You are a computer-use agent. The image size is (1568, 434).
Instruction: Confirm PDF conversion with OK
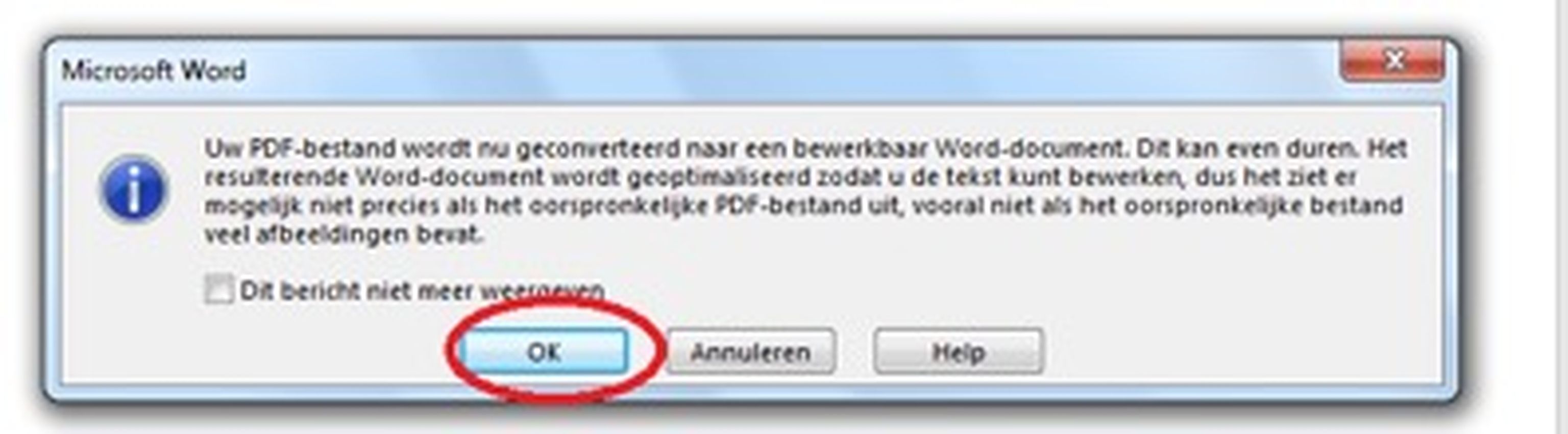click(543, 351)
